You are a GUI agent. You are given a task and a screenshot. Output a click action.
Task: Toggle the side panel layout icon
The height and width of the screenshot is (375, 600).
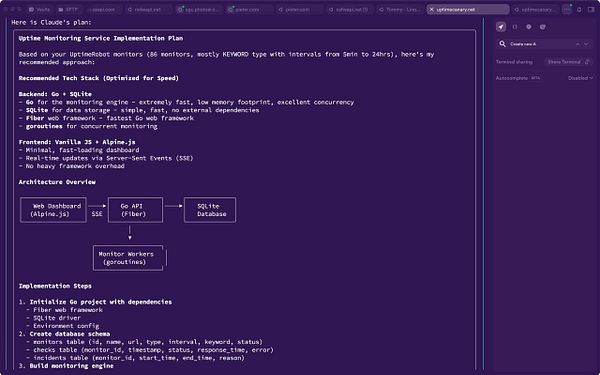pyautogui.click(x=591, y=10)
